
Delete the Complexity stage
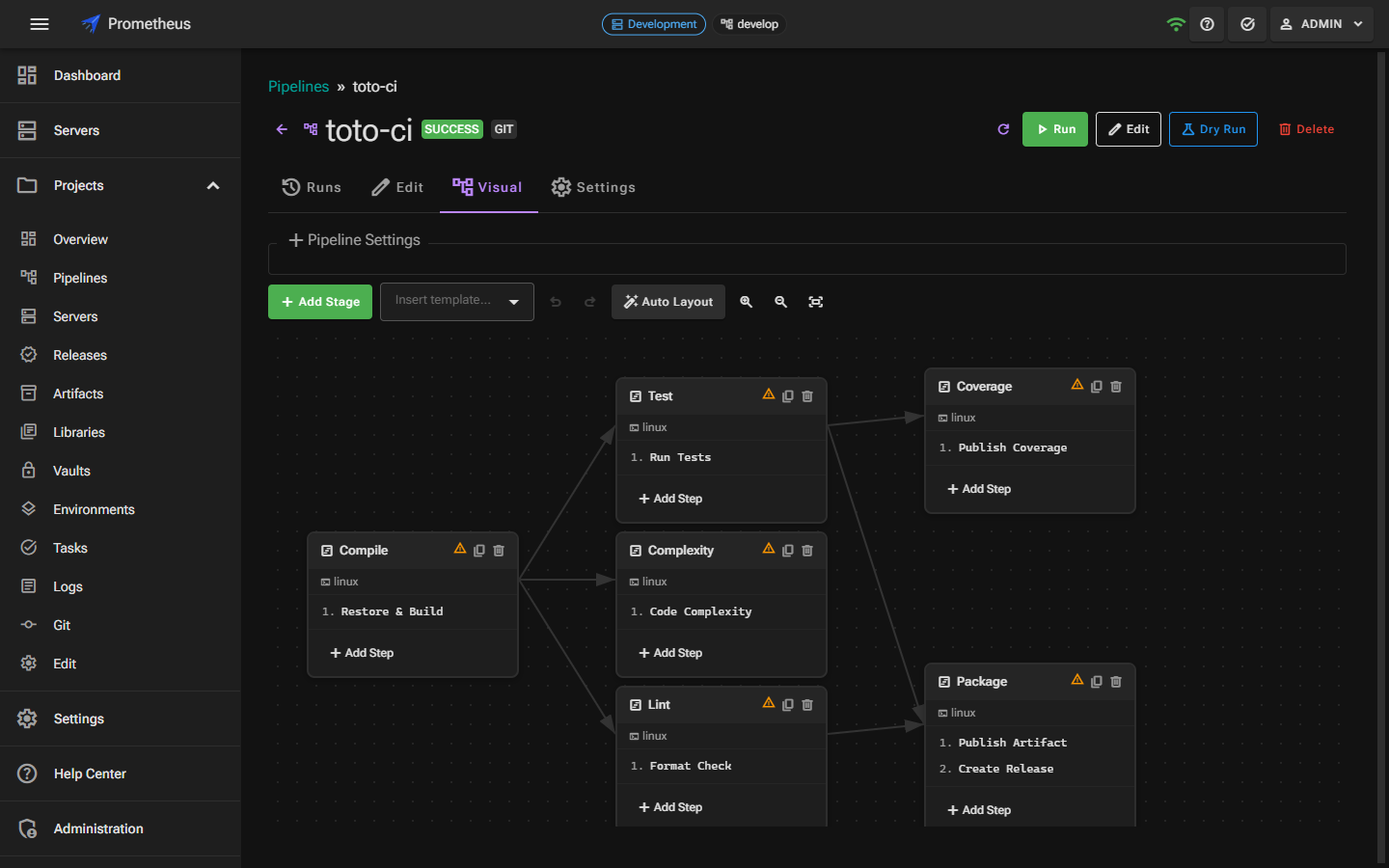click(x=807, y=551)
